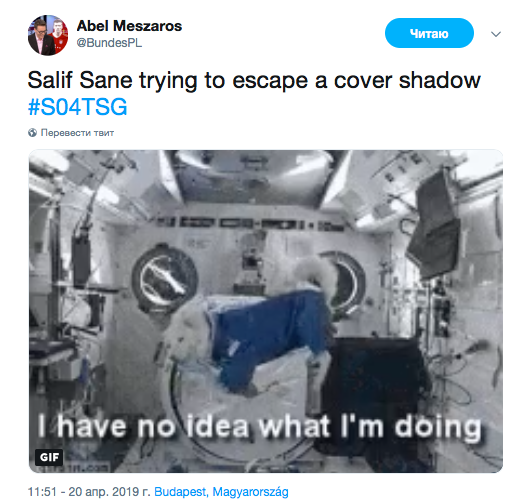Click the words 'cover shadow' in tweet
Screen dimensions: 518x499
click(407, 80)
